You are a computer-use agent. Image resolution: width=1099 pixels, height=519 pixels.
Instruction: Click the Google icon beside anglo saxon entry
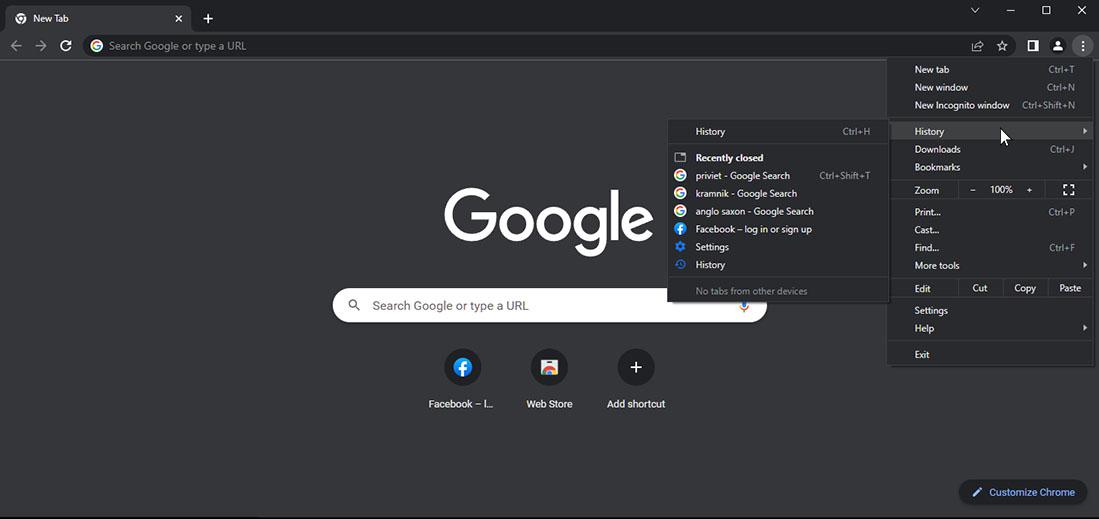[680, 211]
